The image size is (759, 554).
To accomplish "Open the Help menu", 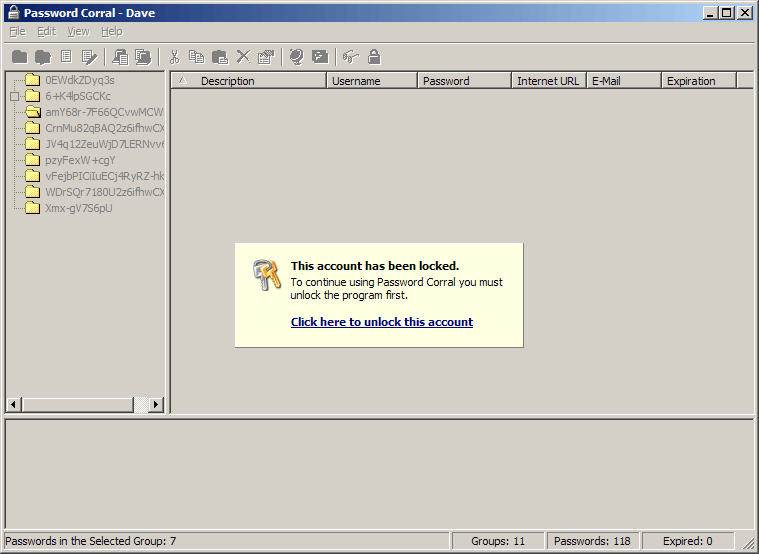I will (112, 31).
